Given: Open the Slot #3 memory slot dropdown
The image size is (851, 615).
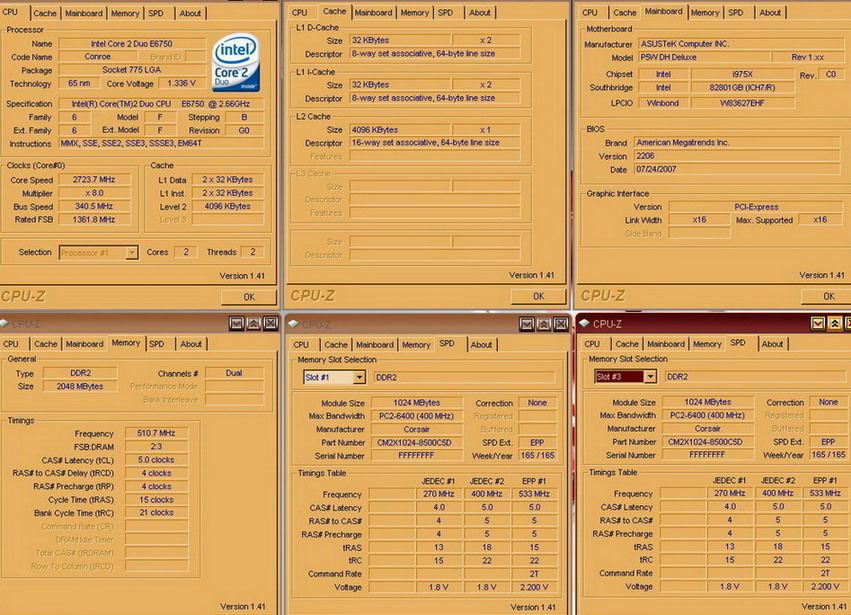Looking at the screenshot, I should pos(650,376).
